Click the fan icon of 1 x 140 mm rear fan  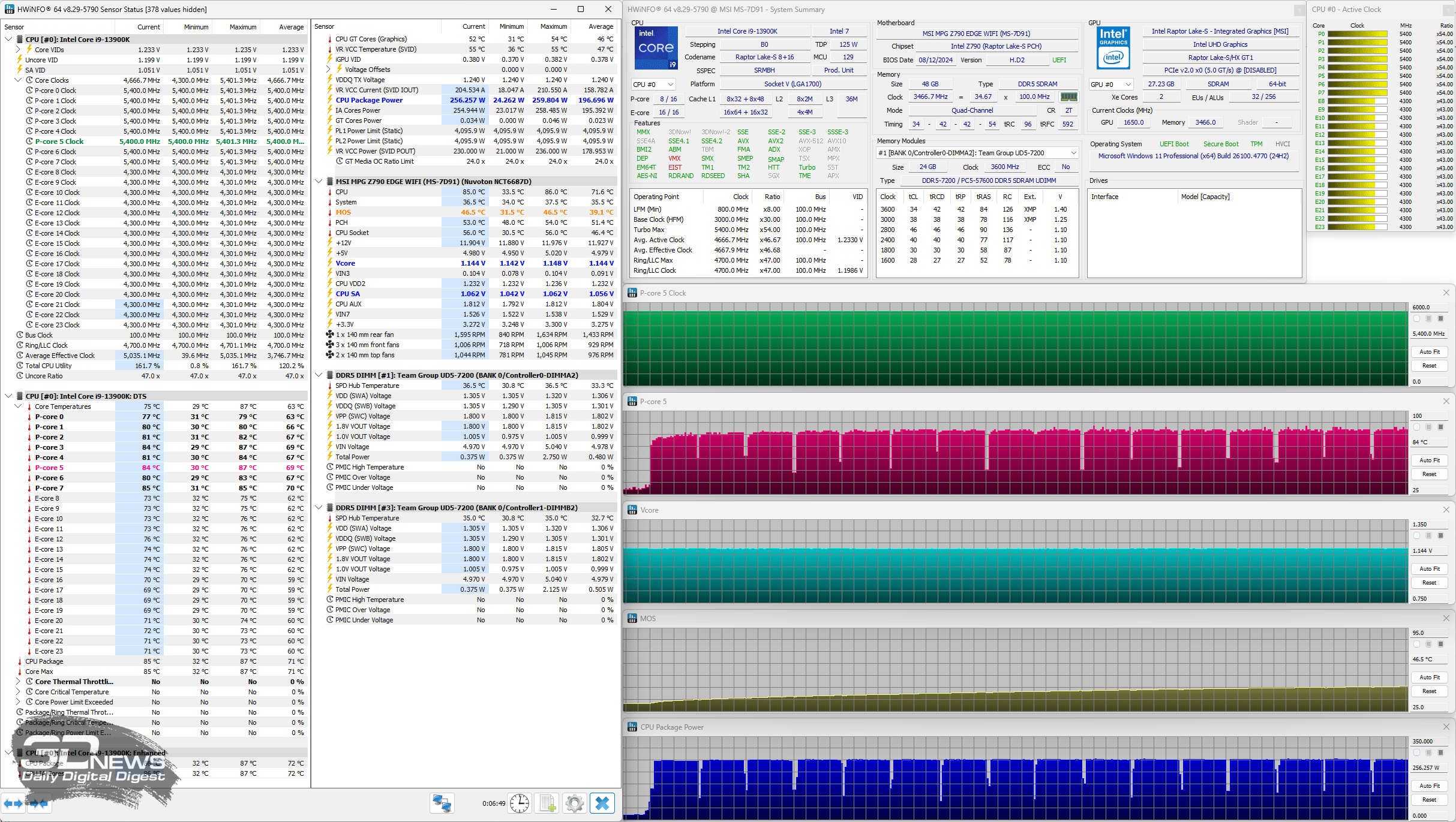(x=329, y=335)
